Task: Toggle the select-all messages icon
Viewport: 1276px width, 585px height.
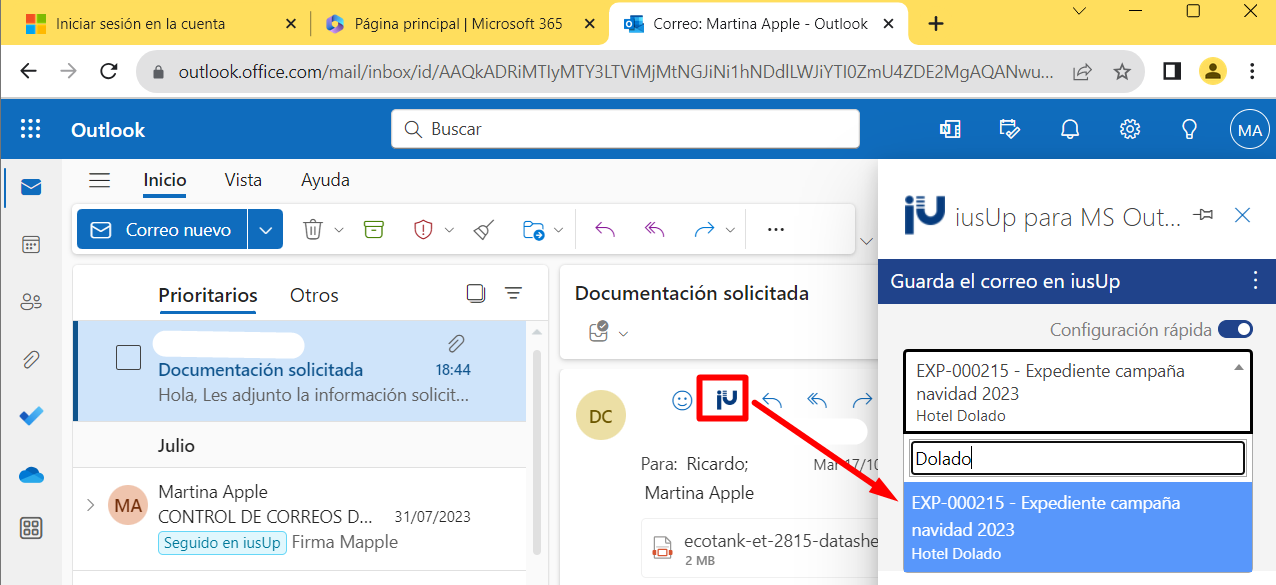Action: [476, 293]
